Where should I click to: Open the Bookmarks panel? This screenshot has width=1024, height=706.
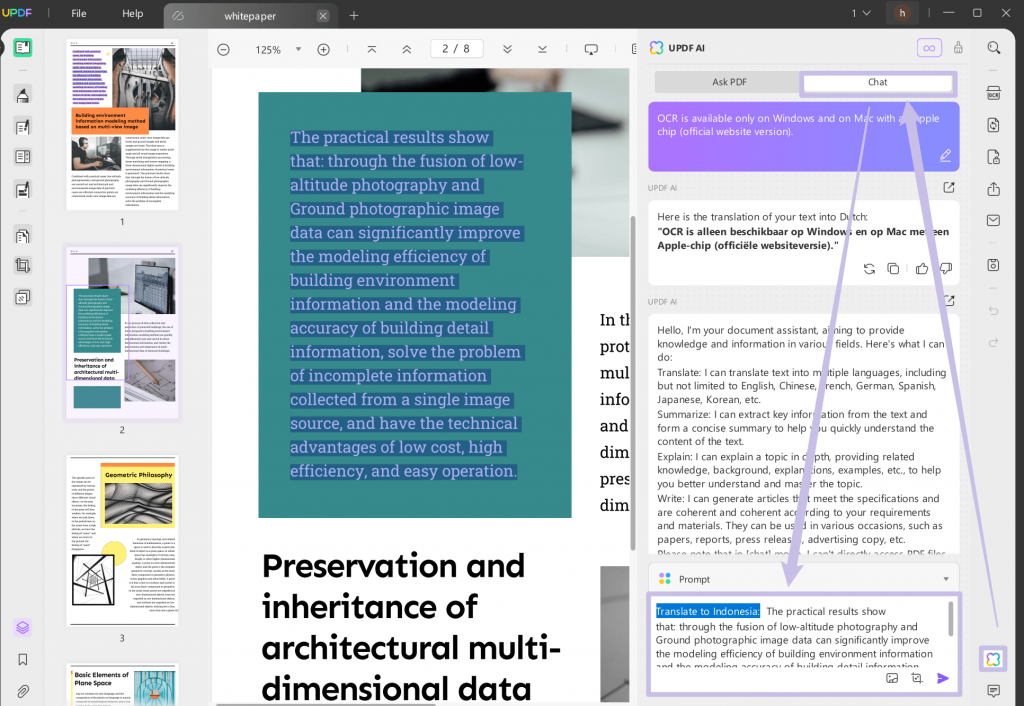(23, 660)
